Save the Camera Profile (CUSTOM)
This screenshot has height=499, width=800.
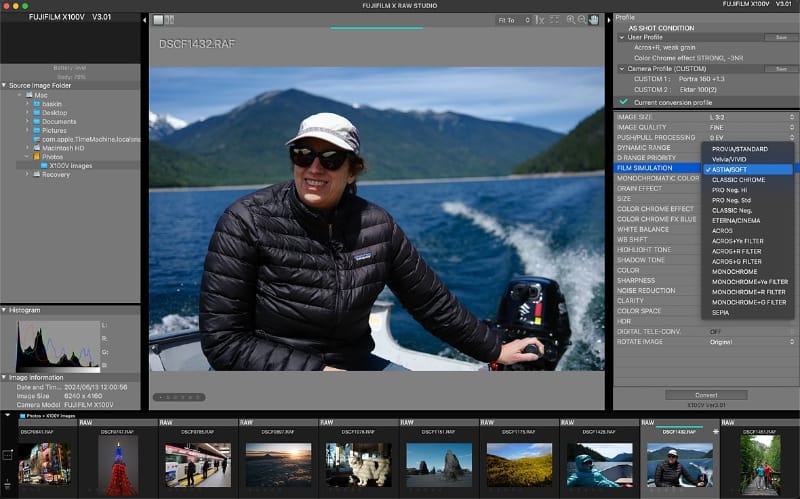781,68
